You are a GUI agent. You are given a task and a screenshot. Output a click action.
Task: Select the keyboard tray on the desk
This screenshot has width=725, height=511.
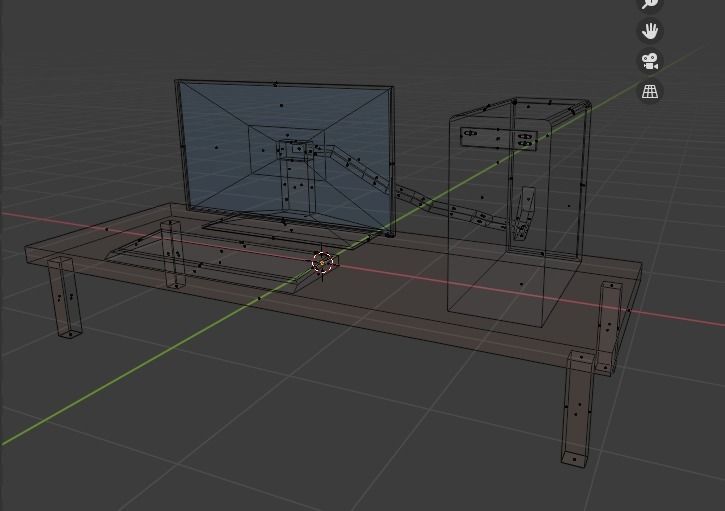coord(222,262)
